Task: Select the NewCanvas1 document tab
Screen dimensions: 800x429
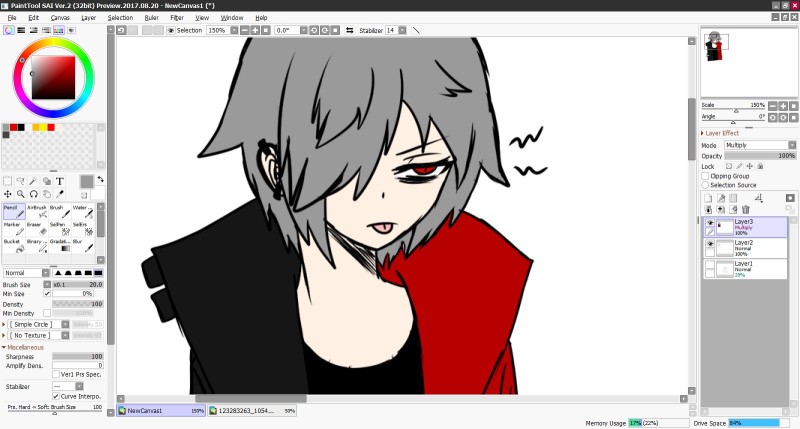Action: click(161, 411)
